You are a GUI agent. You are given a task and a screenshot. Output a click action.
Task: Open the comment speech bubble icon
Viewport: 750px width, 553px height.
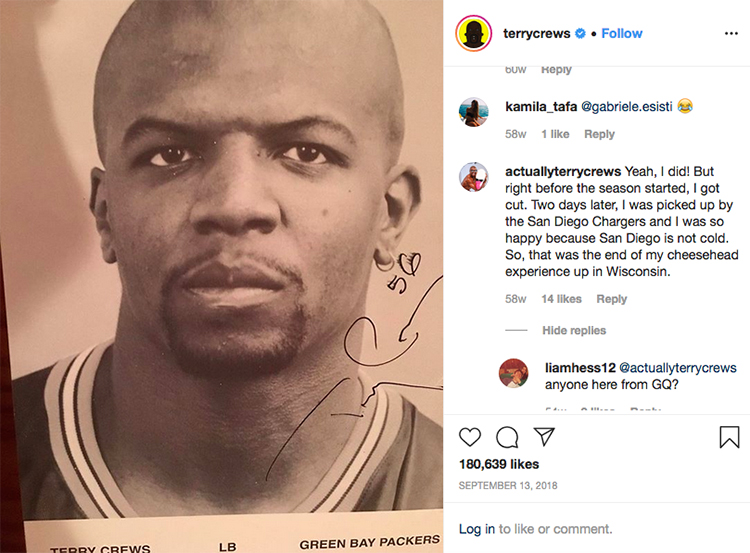[x=507, y=437]
